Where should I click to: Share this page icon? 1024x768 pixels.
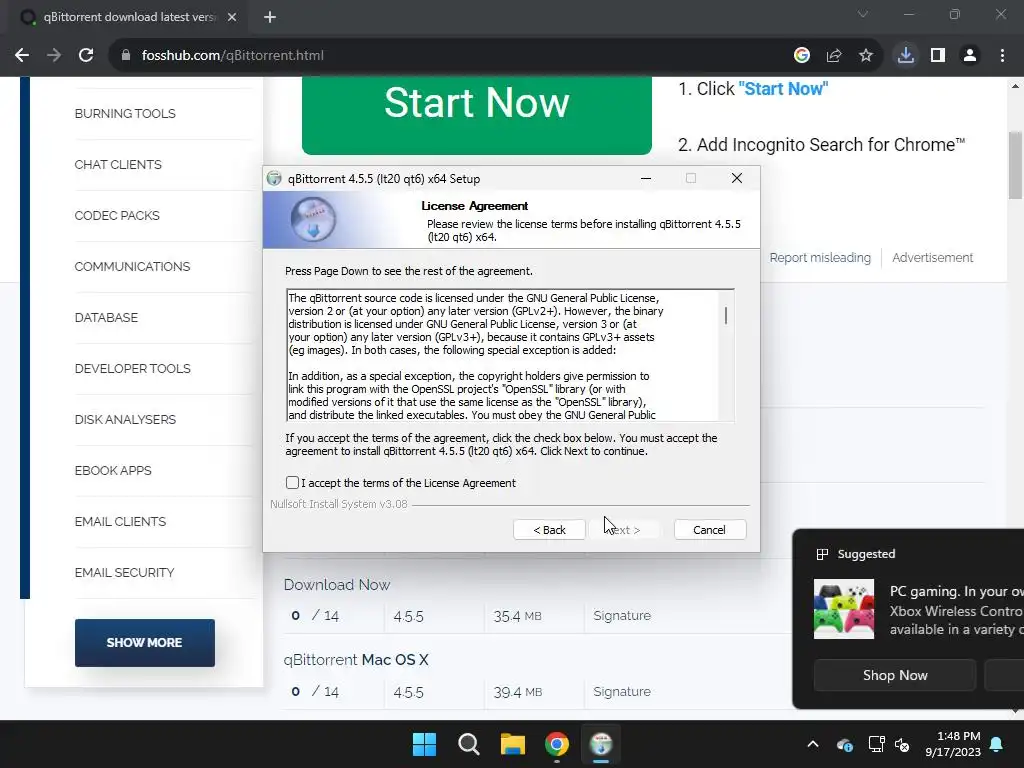[x=834, y=56]
